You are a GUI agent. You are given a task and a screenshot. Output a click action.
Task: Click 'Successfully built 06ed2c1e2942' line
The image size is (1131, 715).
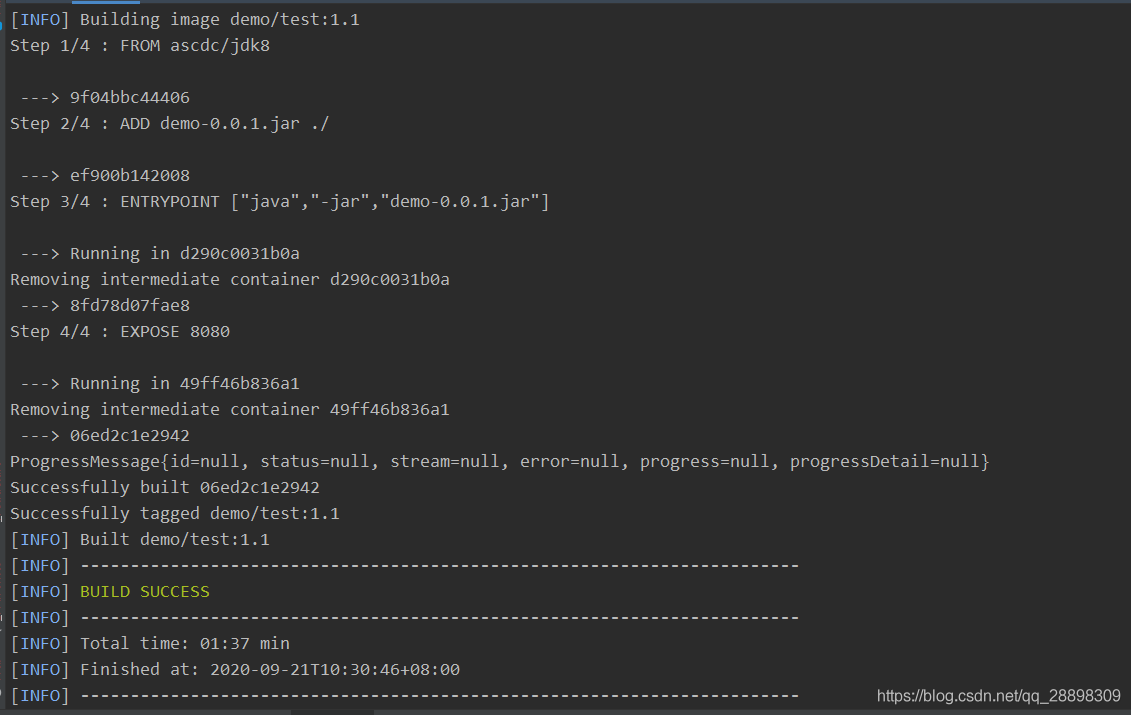(x=164, y=488)
